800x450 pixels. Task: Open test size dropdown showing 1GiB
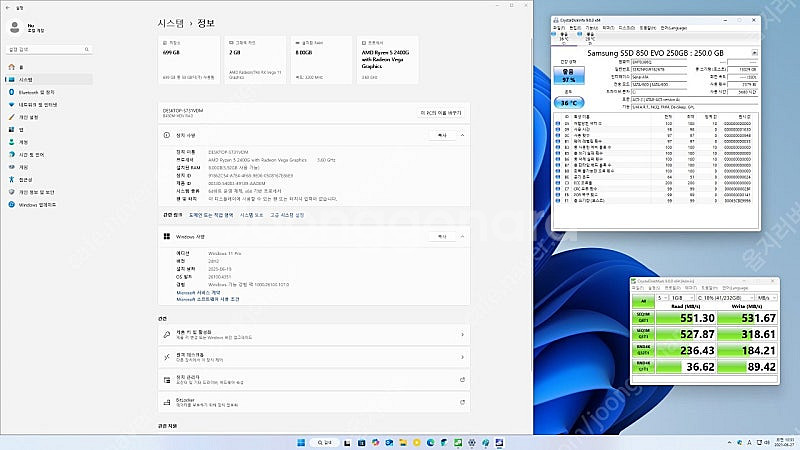pos(682,297)
